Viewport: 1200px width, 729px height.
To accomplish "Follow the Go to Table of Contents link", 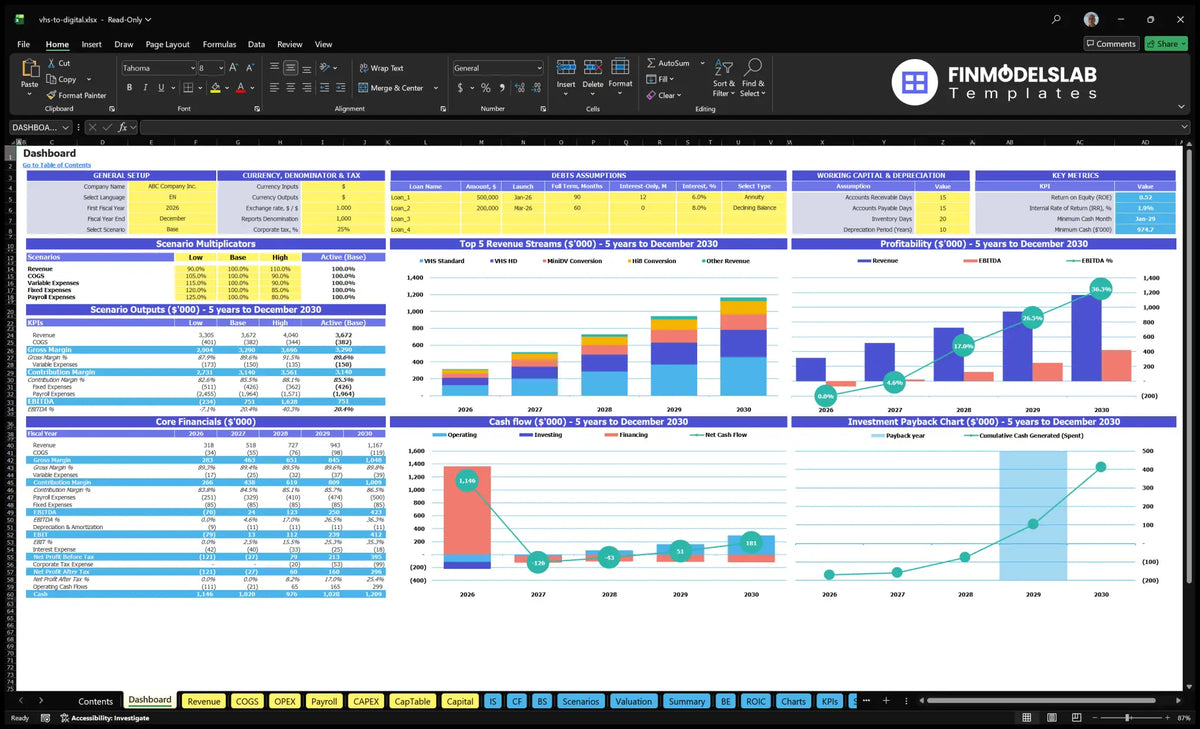I will pos(57,165).
